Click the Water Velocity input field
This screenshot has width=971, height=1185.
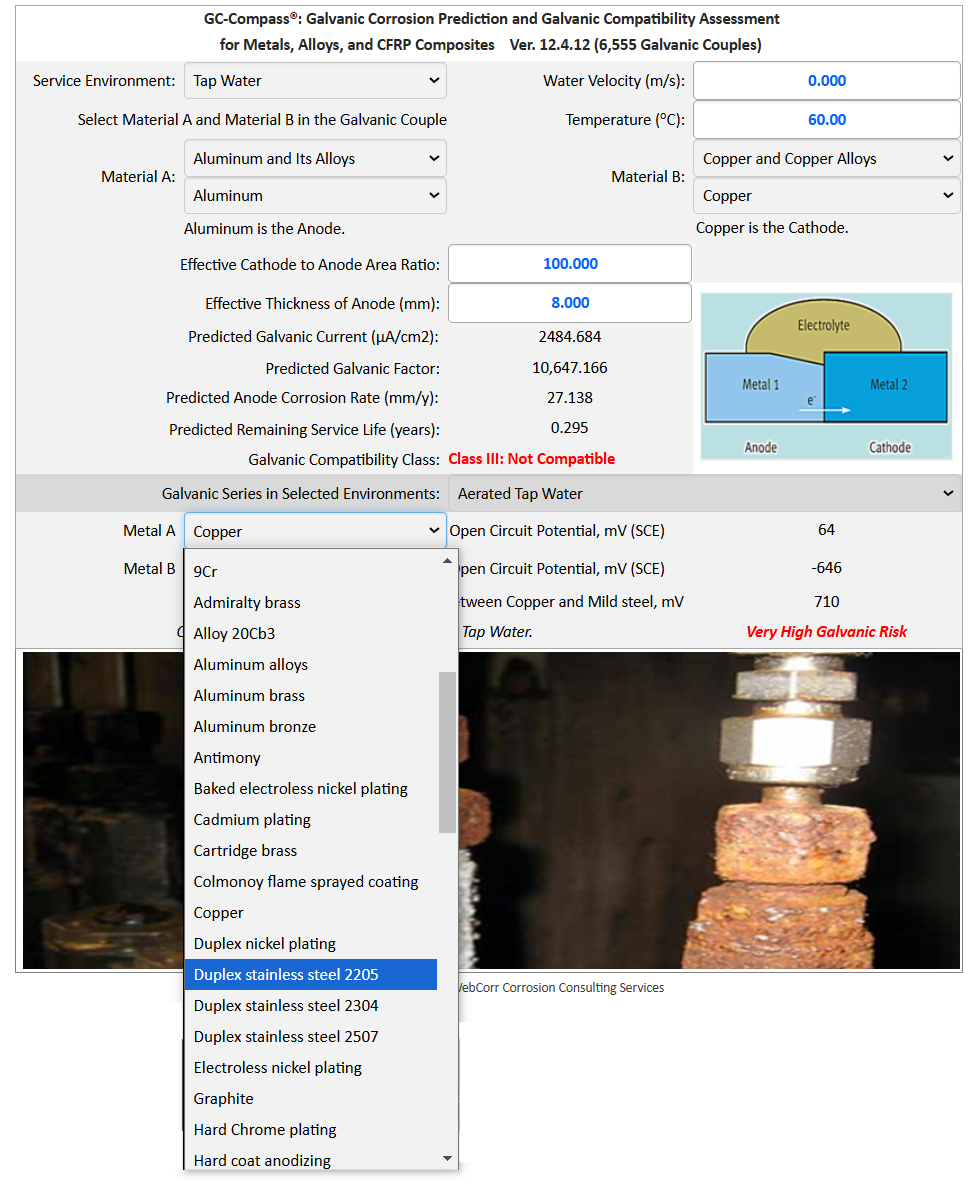(827, 81)
